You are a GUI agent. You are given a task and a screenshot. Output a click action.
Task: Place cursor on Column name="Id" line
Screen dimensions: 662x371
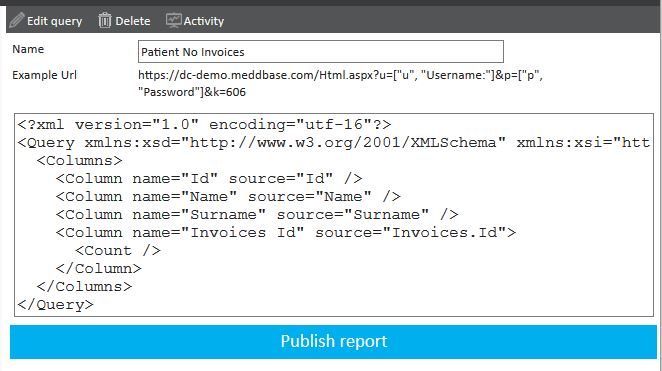209,179
